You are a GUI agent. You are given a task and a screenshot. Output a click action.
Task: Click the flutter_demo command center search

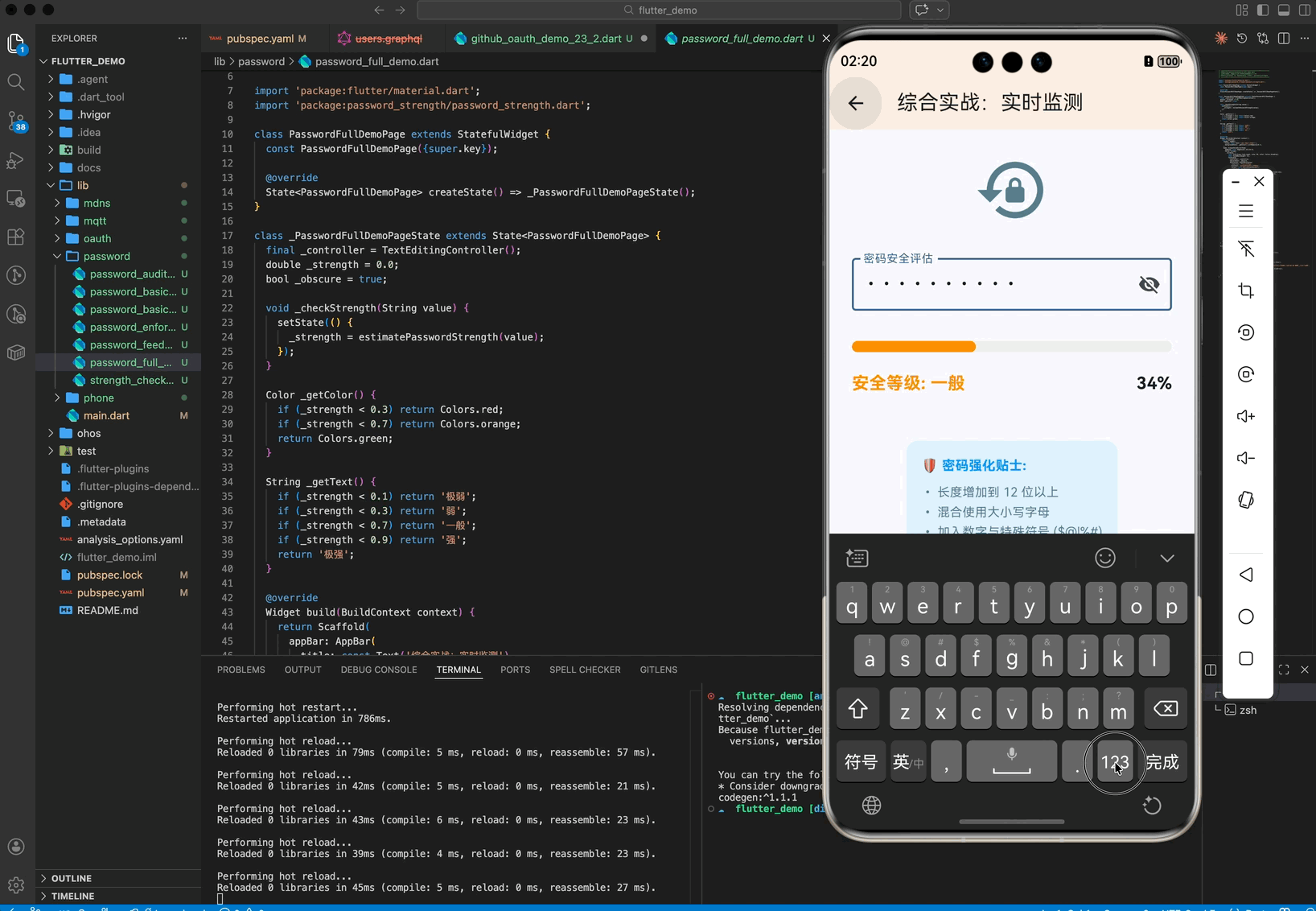pos(659,10)
